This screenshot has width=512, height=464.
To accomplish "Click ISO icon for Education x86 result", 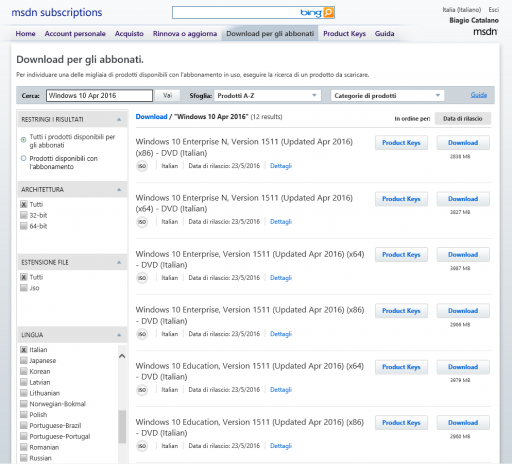I will (142, 446).
